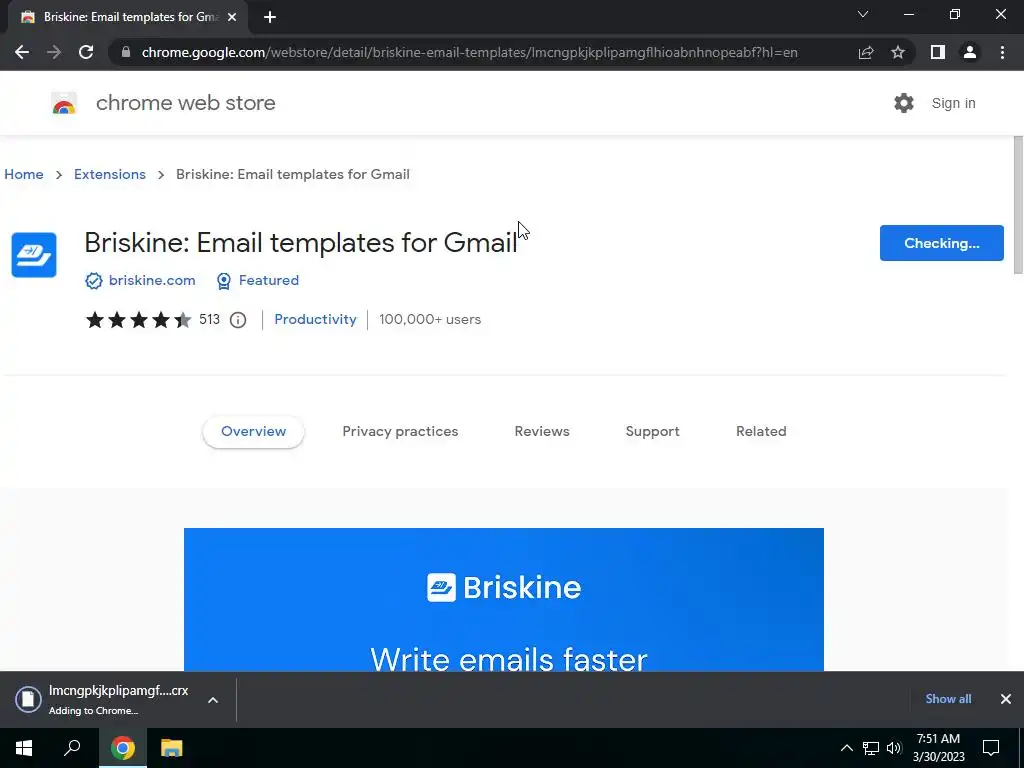
Task: Close the downloads bar
Action: pos(1006,699)
